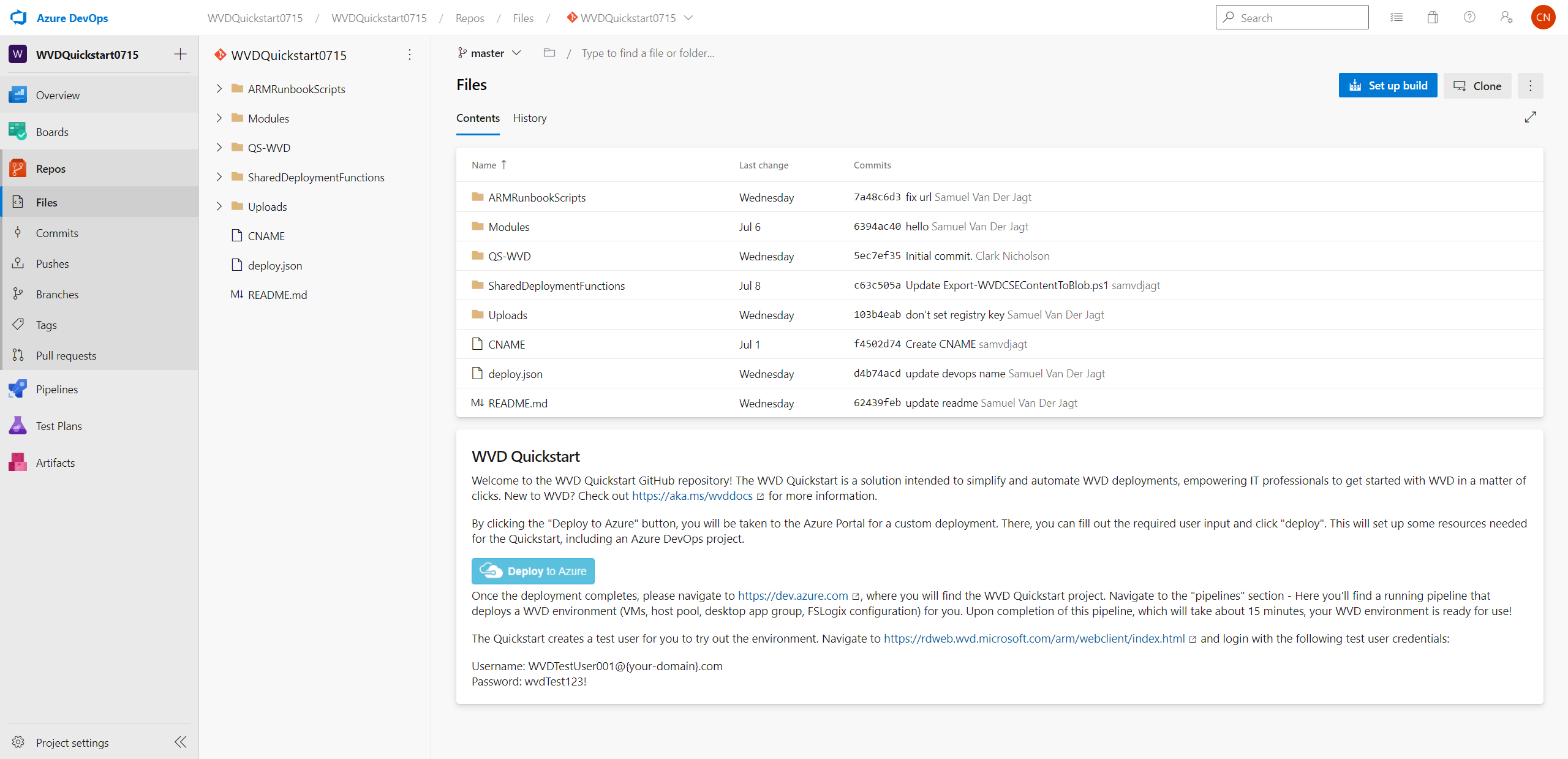Select deploy.json in tree
The height and width of the screenshot is (759, 1568).
275,265
